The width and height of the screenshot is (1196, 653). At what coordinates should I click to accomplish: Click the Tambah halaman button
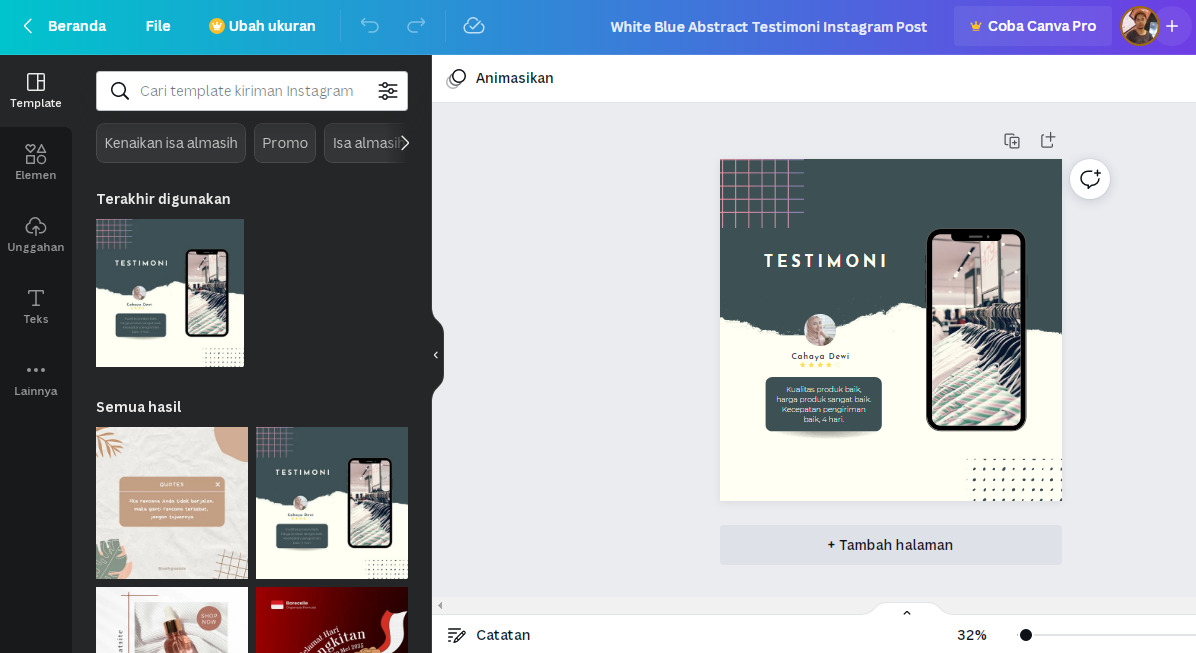tap(890, 545)
